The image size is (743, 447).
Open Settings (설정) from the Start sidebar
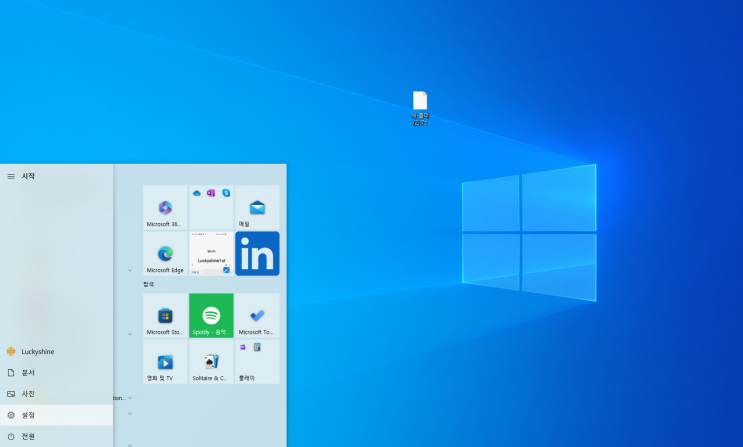click(56, 415)
